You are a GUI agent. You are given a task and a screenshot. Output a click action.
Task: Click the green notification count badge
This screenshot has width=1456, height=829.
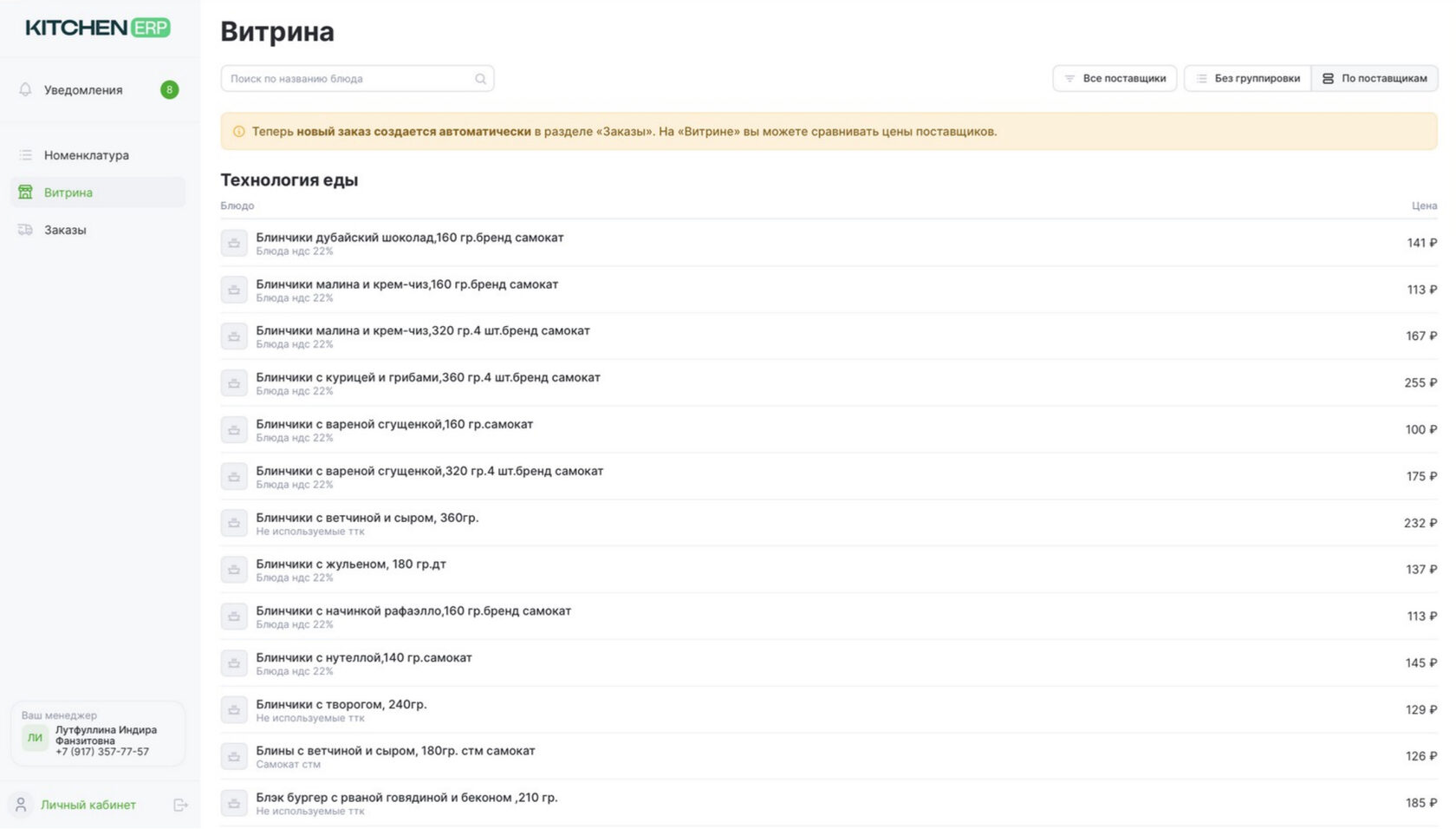tap(170, 89)
